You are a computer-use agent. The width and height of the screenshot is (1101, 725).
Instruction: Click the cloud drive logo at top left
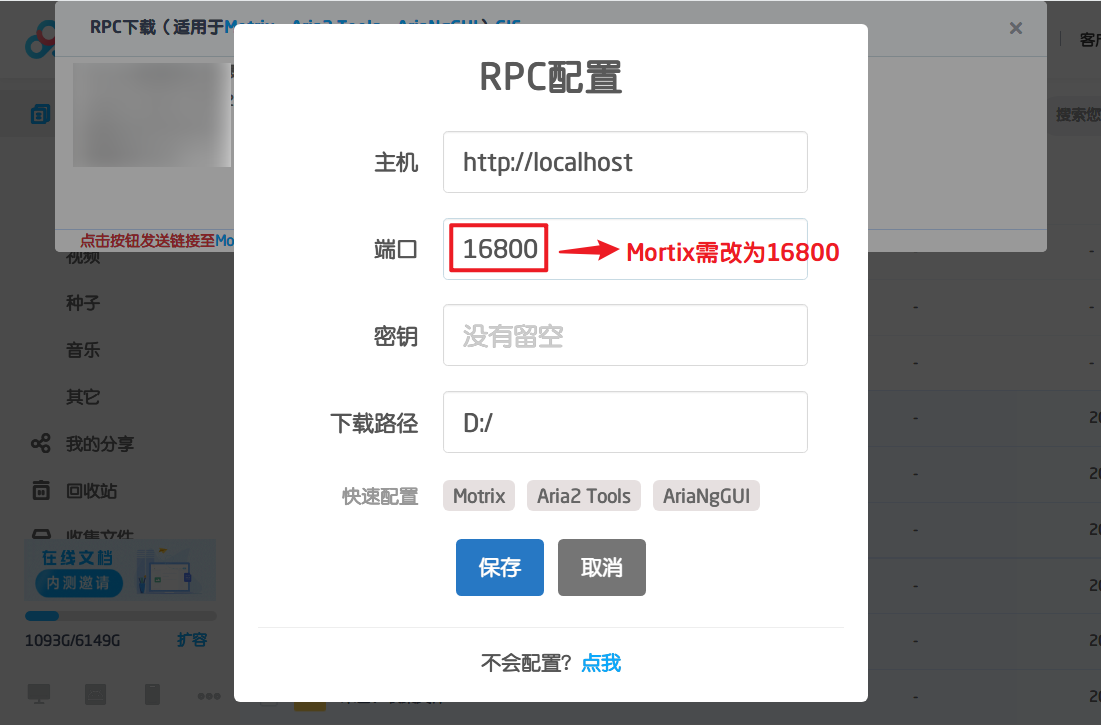pos(40,39)
